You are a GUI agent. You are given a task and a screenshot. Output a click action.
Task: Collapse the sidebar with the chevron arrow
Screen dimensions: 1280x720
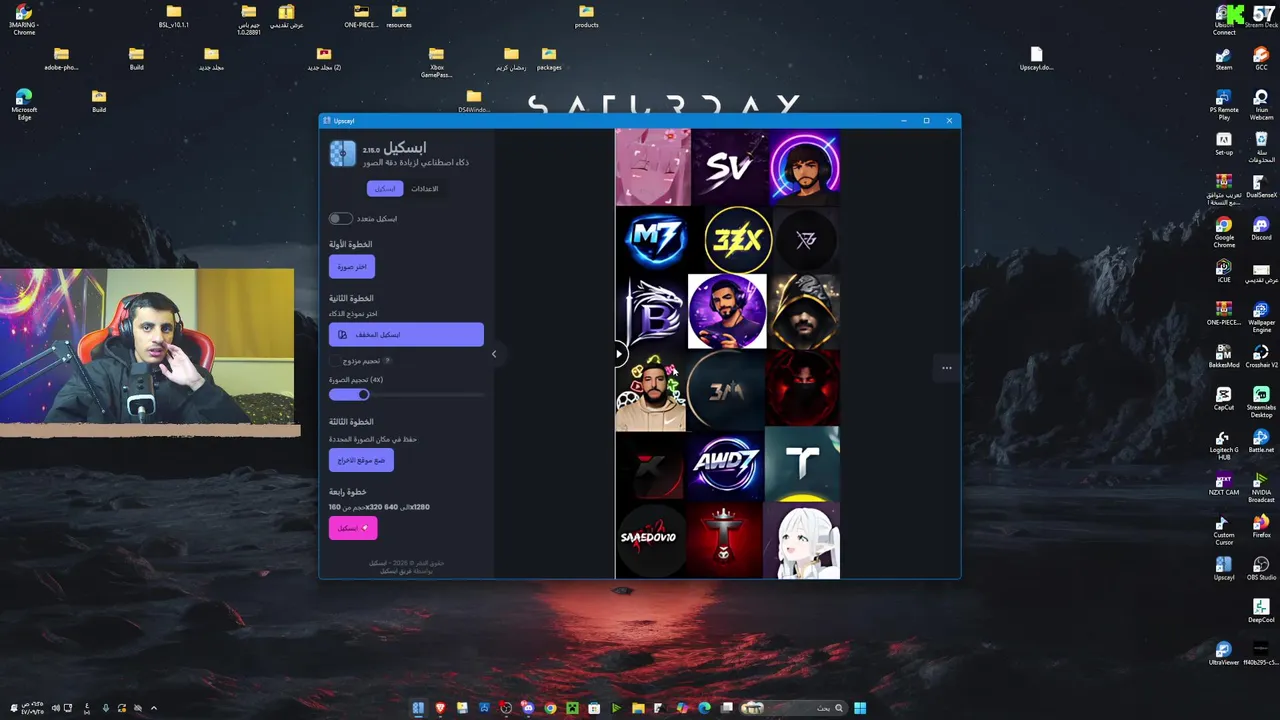(x=493, y=353)
